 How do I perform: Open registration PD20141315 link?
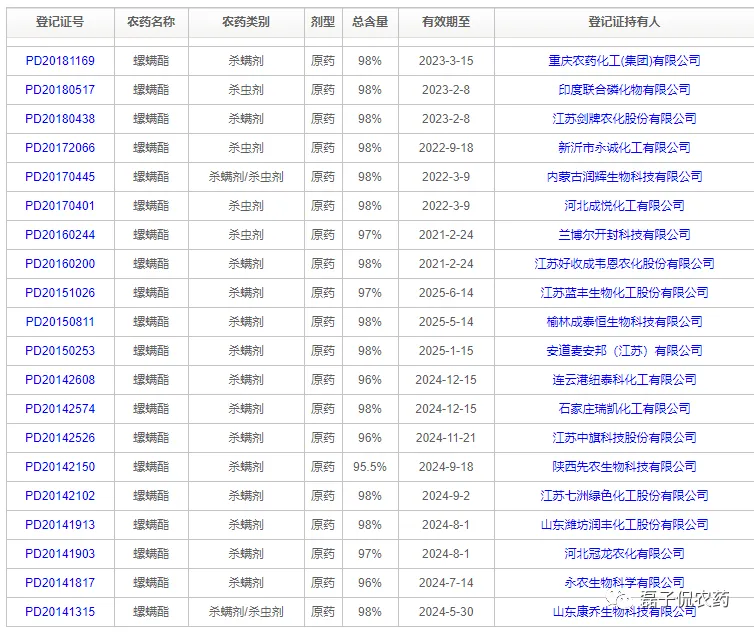(x=60, y=612)
